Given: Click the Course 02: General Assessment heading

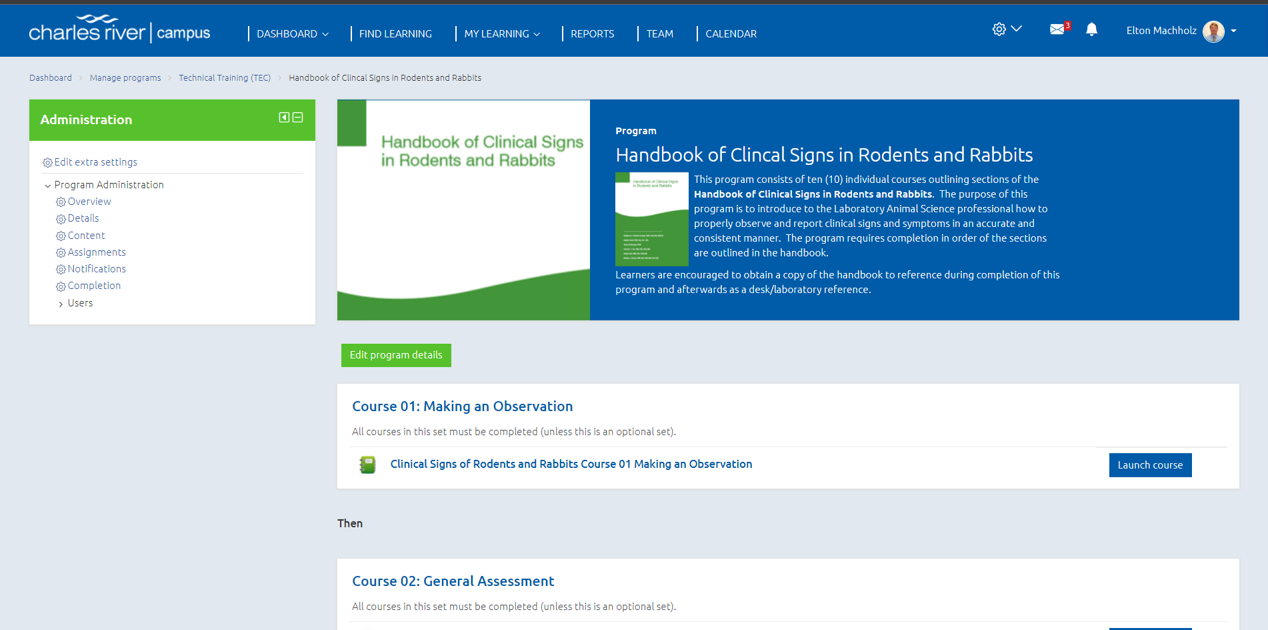Looking at the screenshot, I should (453, 581).
